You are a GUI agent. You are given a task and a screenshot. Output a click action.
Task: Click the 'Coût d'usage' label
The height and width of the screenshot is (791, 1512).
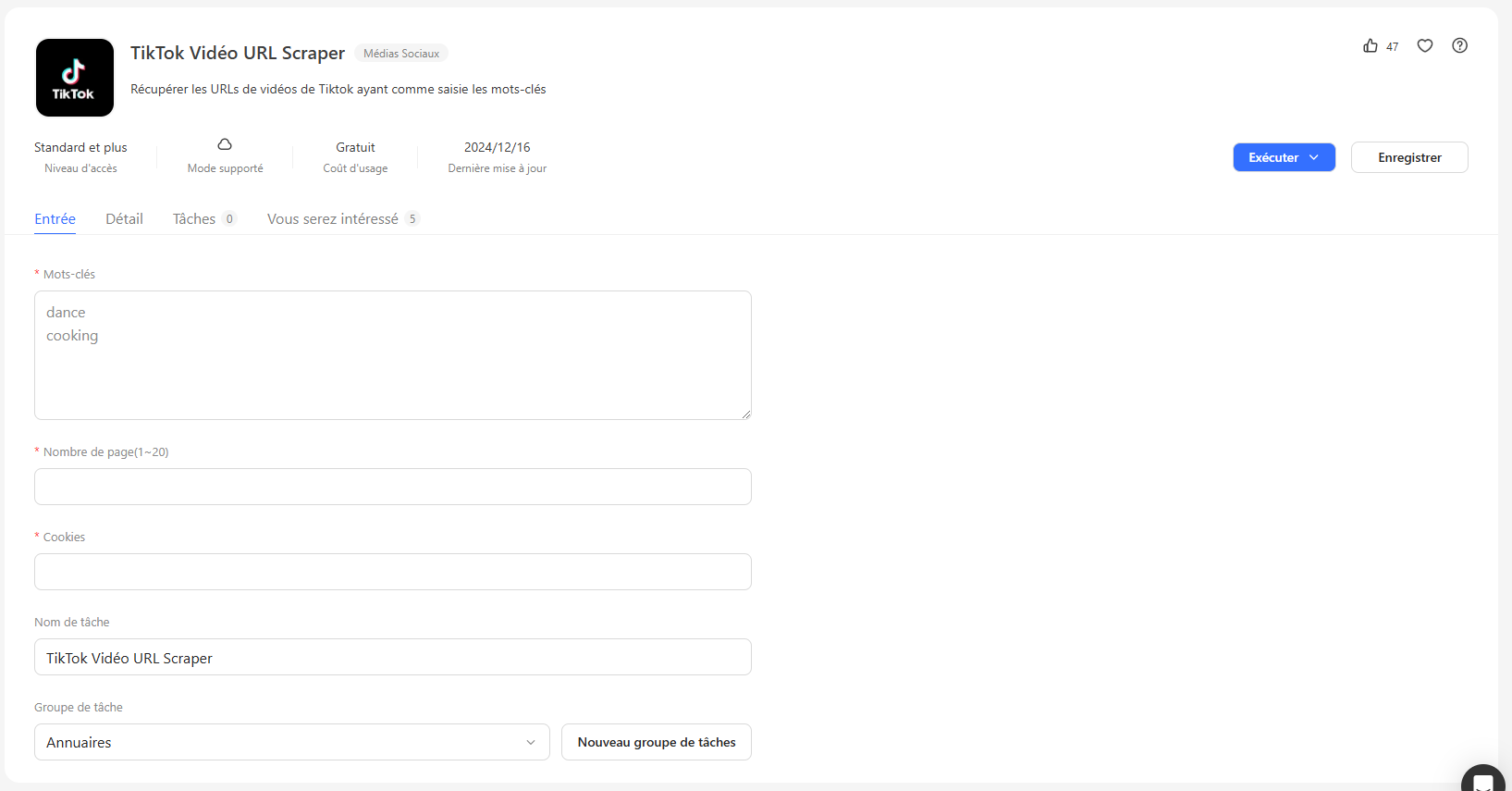point(355,168)
